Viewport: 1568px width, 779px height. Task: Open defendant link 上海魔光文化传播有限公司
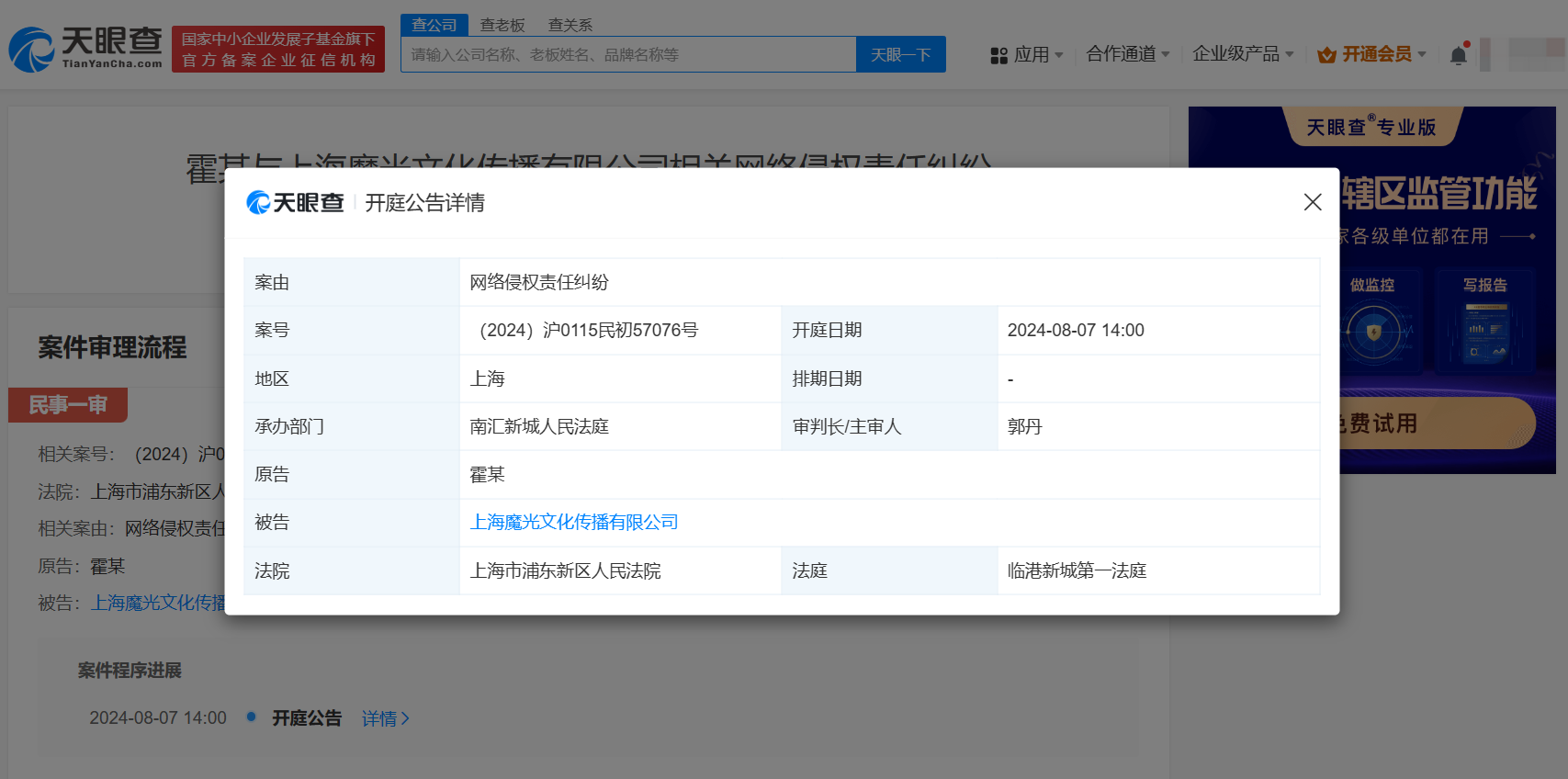(x=574, y=522)
